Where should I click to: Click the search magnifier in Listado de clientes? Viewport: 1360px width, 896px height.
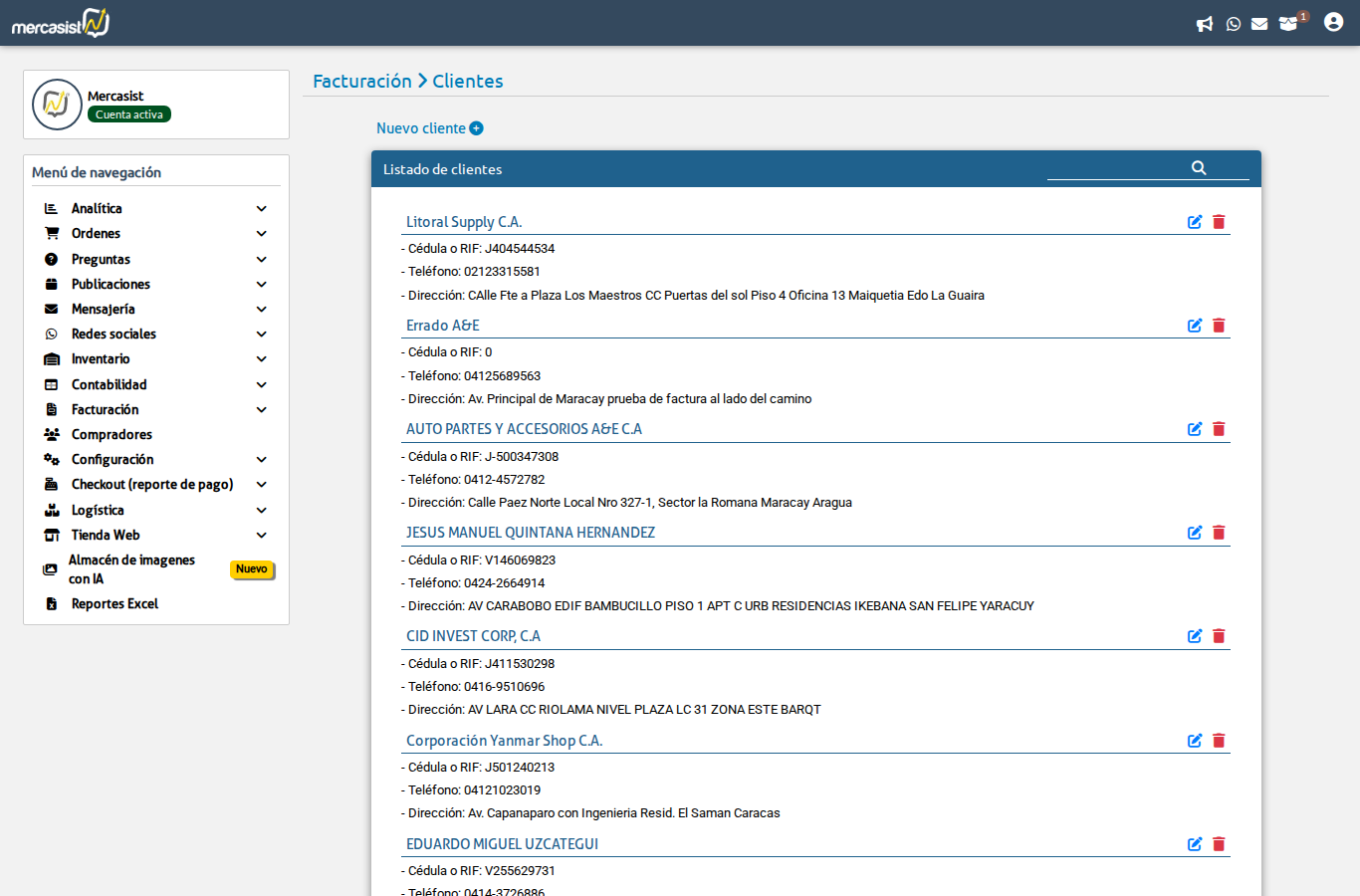1199,167
